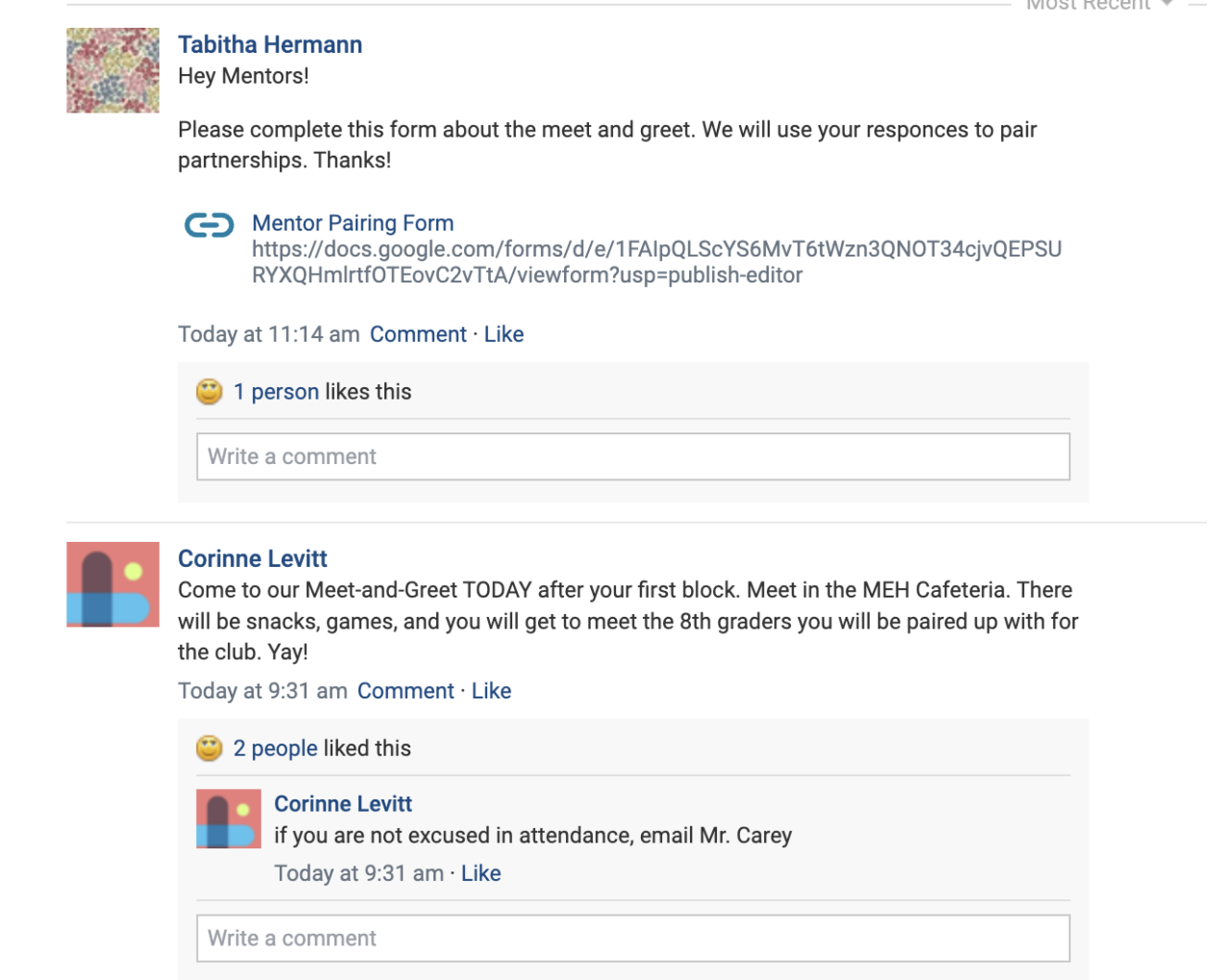This screenshot has height=980, width=1230.
Task: Click Corinne Levitt's post avatar image
Action: click(x=112, y=584)
